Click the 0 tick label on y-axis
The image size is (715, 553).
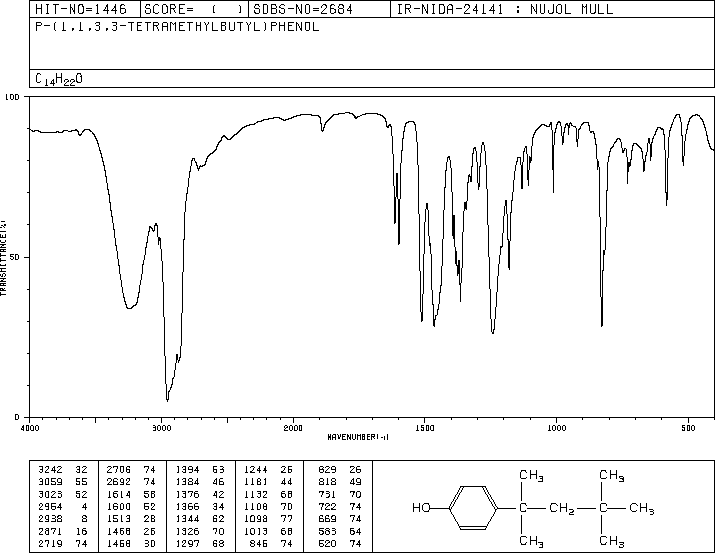[x=17, y=417]
